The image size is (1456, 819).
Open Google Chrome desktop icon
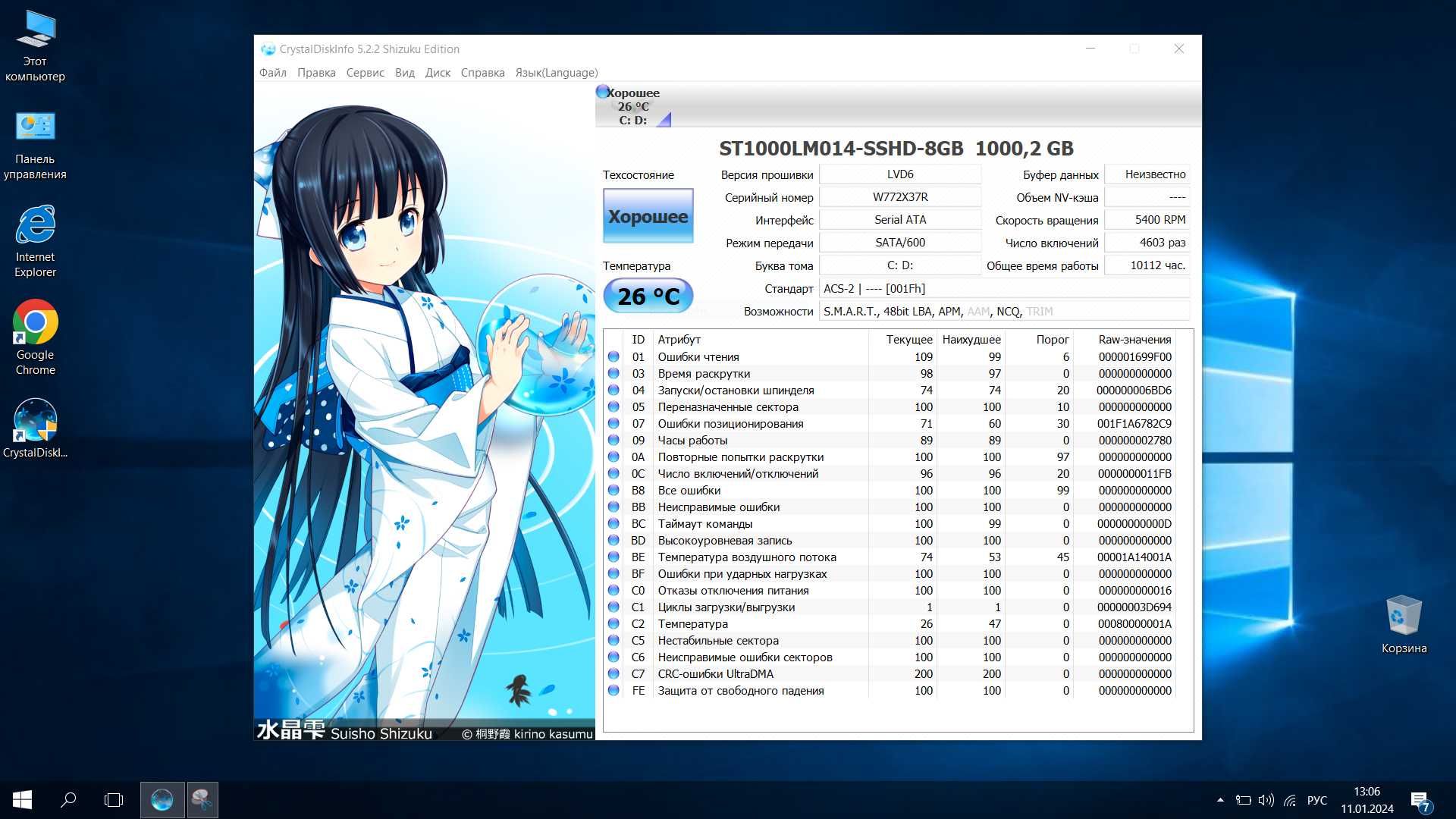click(x=35, y=337)
